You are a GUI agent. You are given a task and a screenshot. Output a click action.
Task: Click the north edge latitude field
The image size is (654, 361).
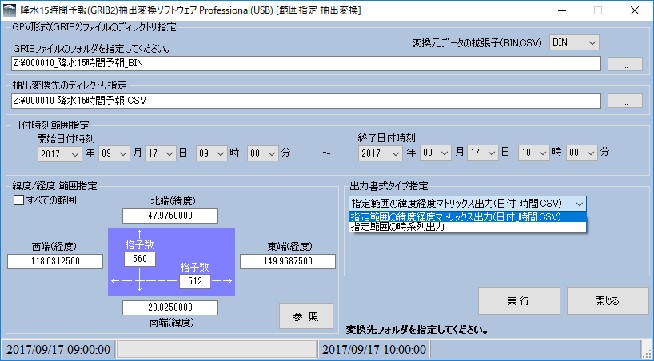pos(170,216)
